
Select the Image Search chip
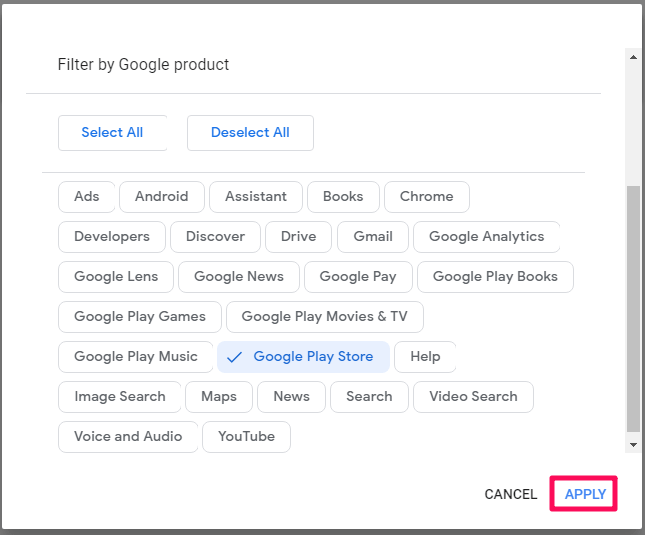click(x=119, y=396)
